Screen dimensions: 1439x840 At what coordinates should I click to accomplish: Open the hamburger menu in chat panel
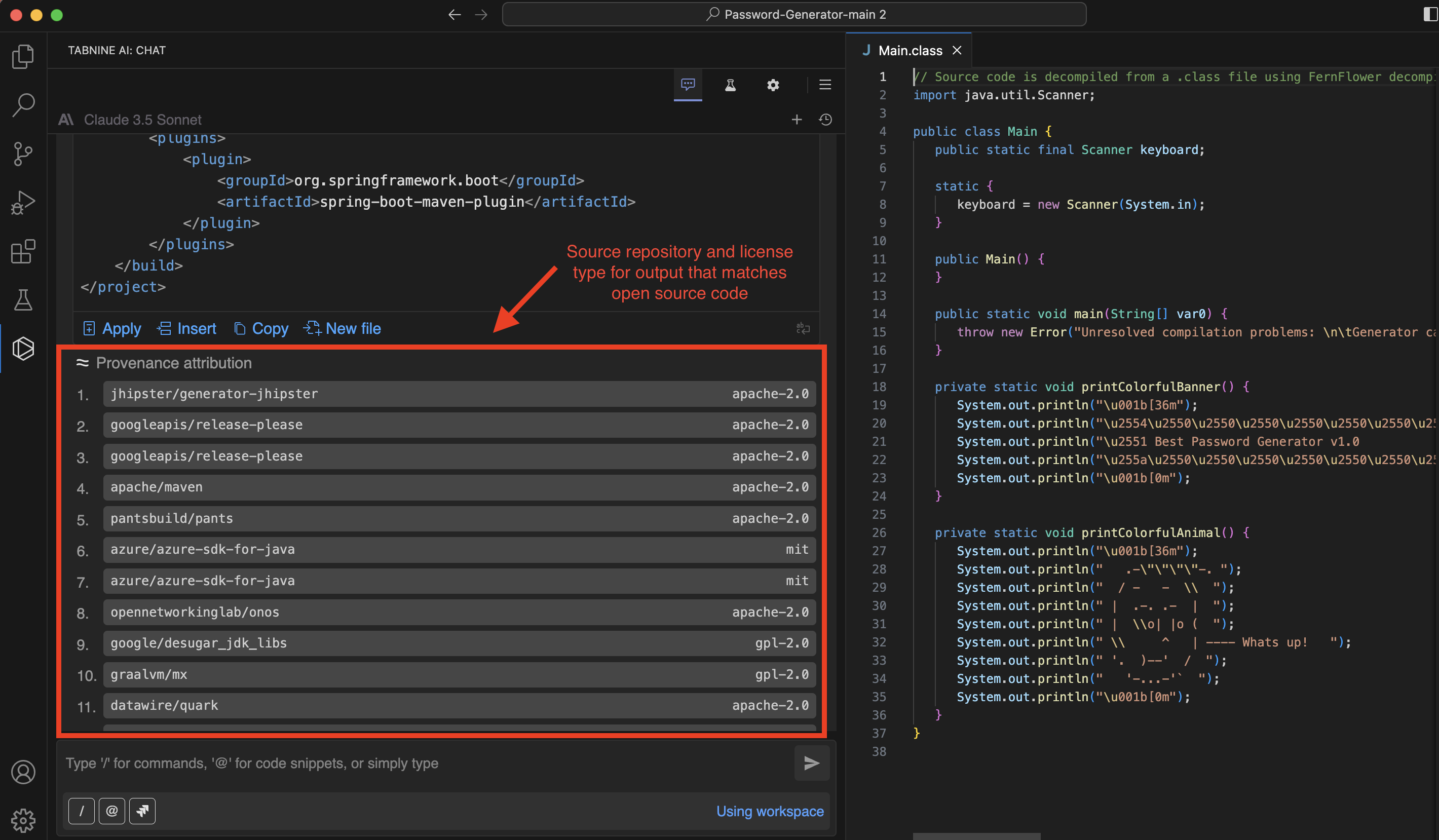(824, 85)
